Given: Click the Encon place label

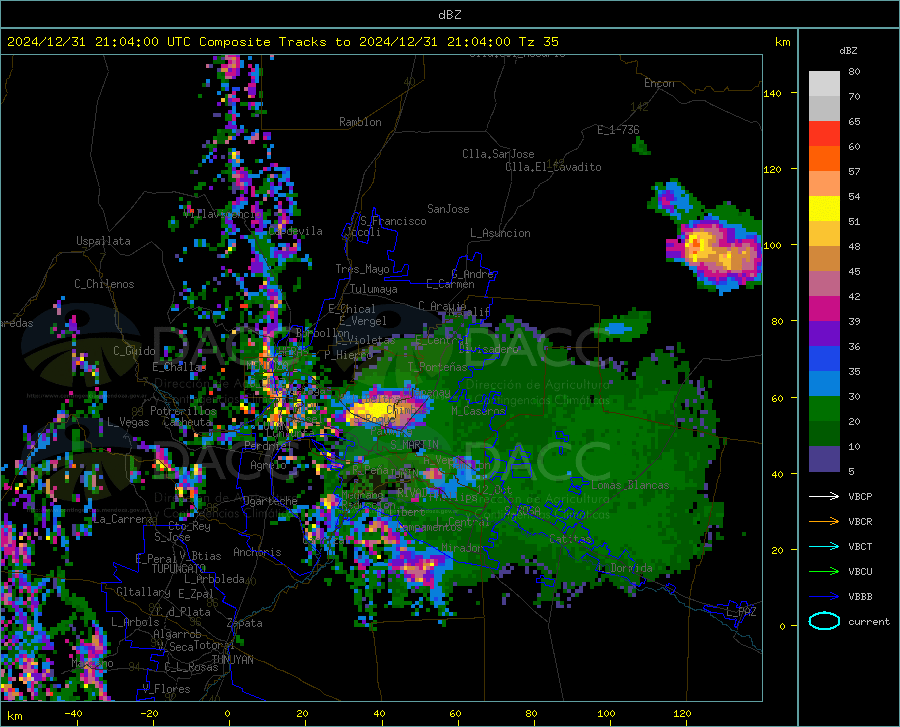Looking at the screenshot, I should point(659,83).
